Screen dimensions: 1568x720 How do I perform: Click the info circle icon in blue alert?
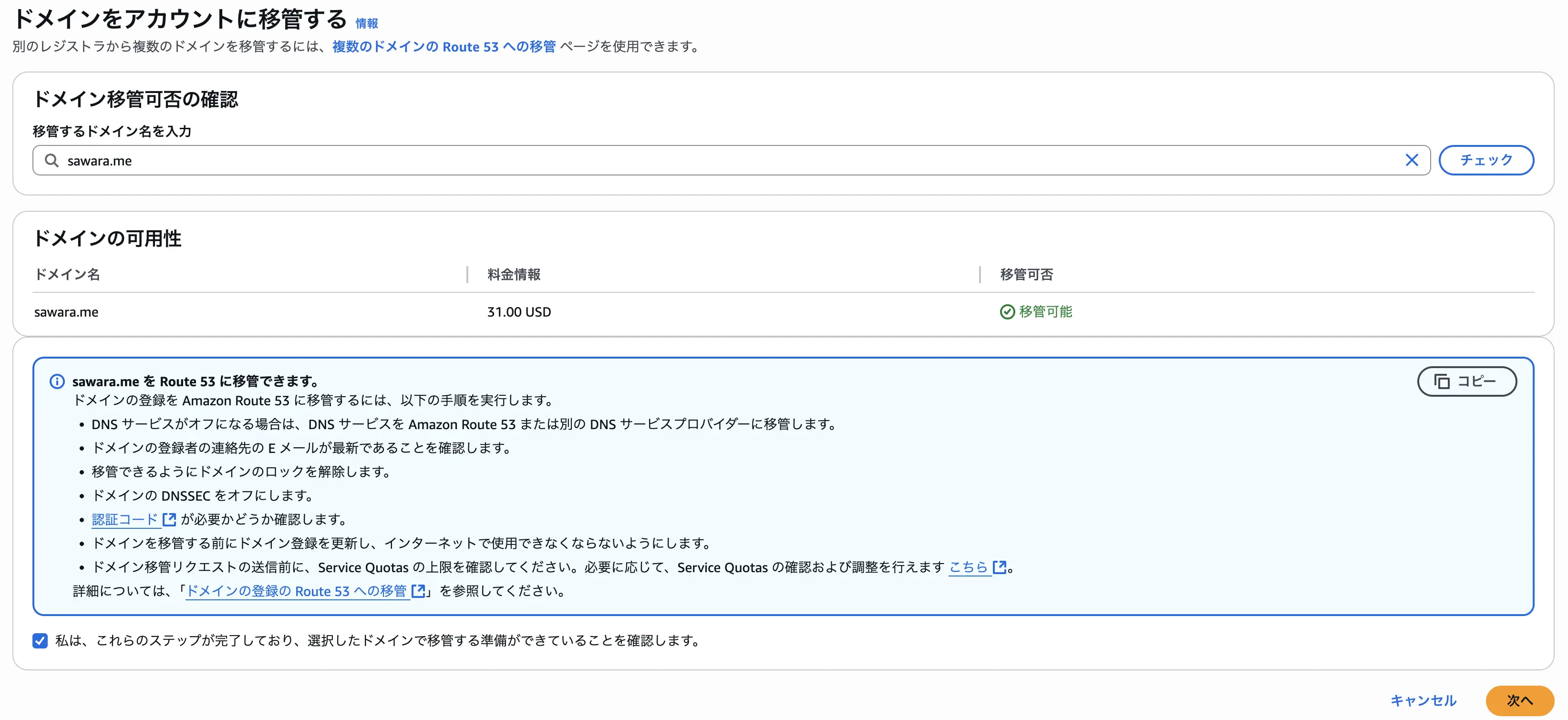tap(57, 381)
